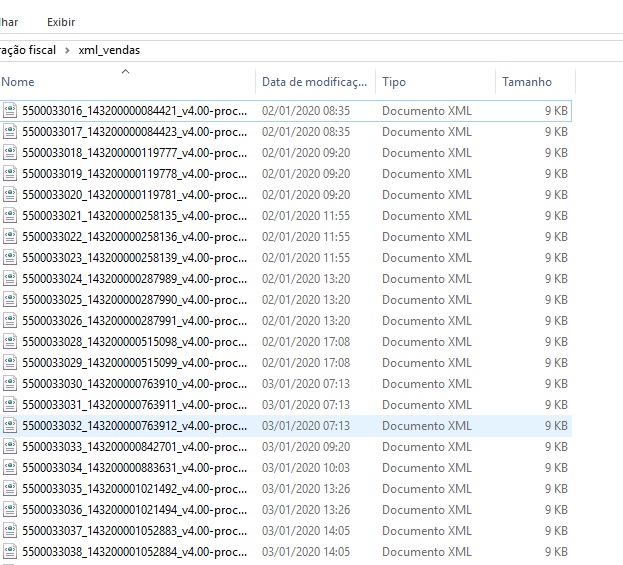
Task: Click XML icon of file 5500033023_143200000258139
Action: (x=10, y=258)
